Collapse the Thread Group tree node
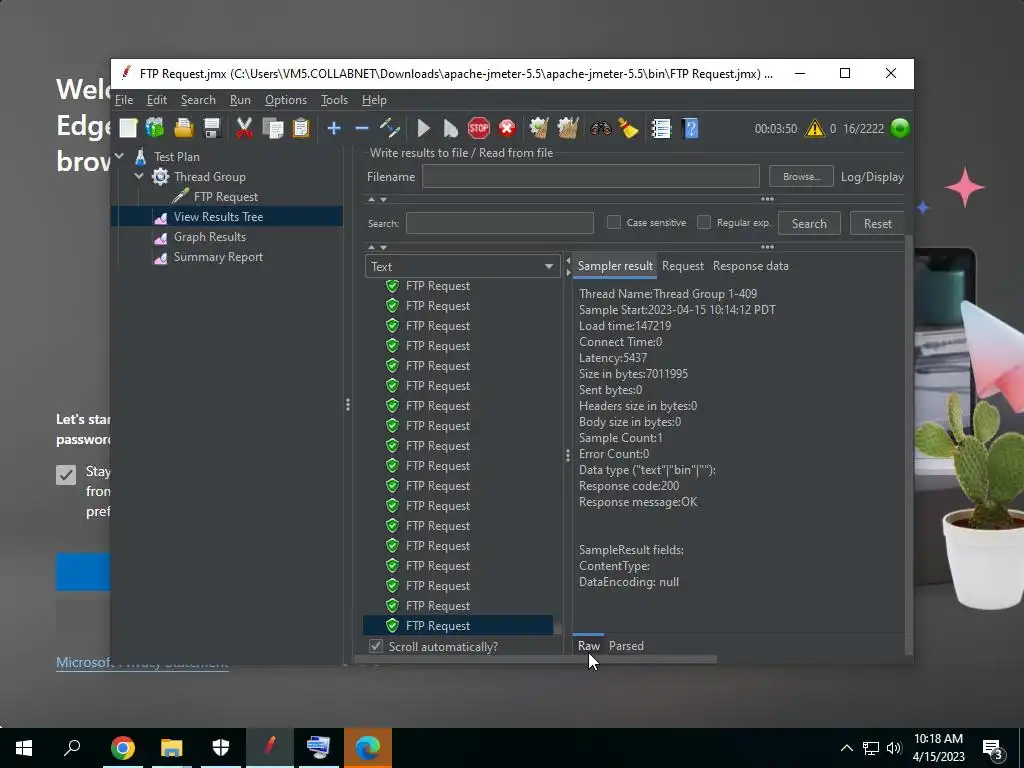This screenshot has height=768, width=1024. [x=139, y=176]
